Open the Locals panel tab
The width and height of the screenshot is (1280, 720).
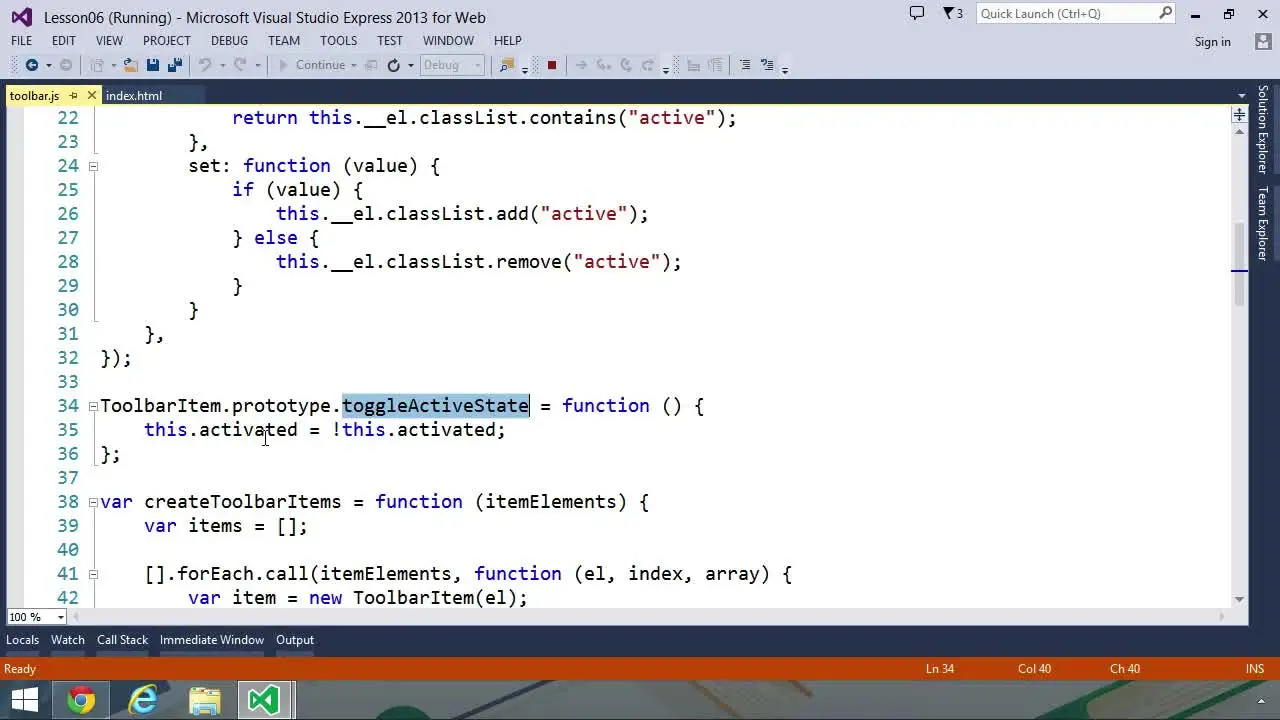point(22,640)
